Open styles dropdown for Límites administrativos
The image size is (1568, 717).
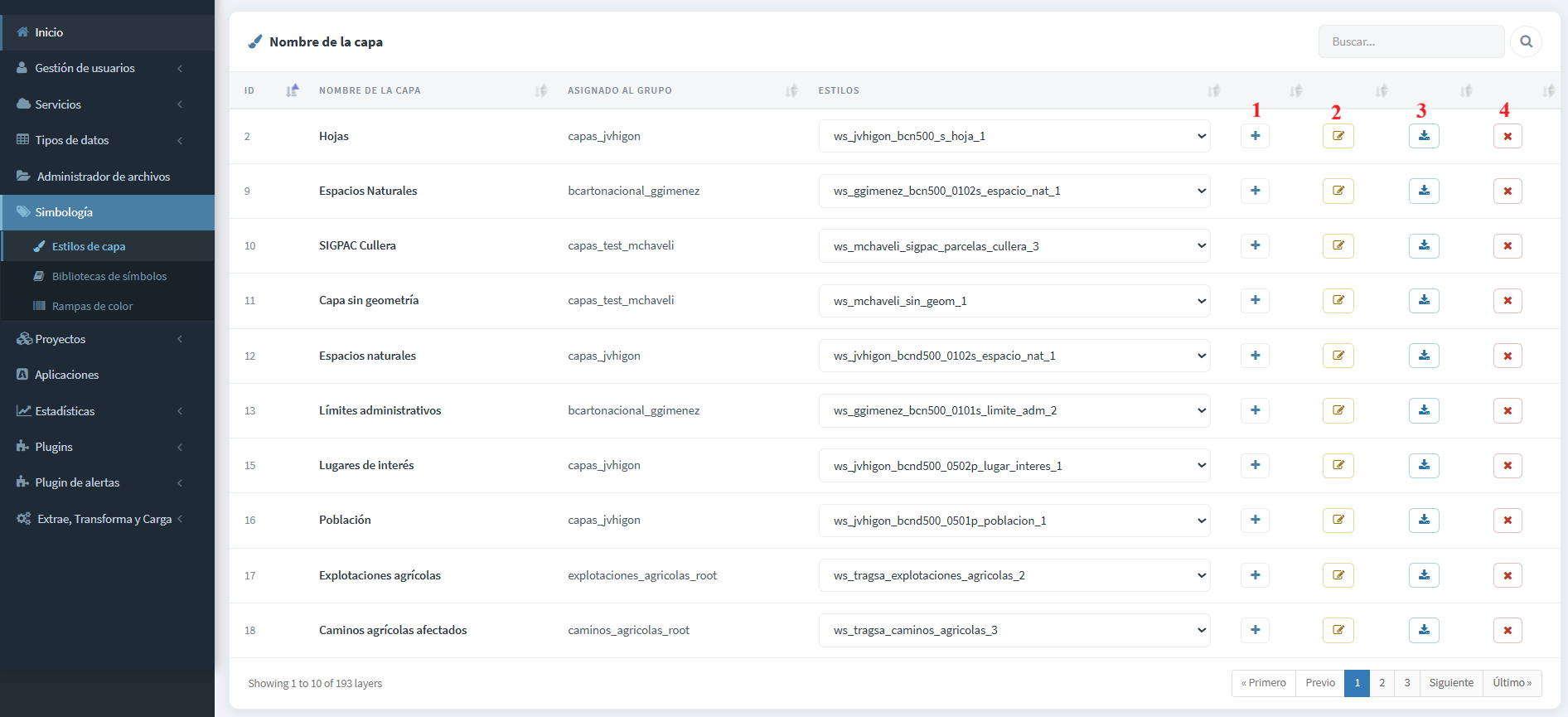click(1014, 410)
